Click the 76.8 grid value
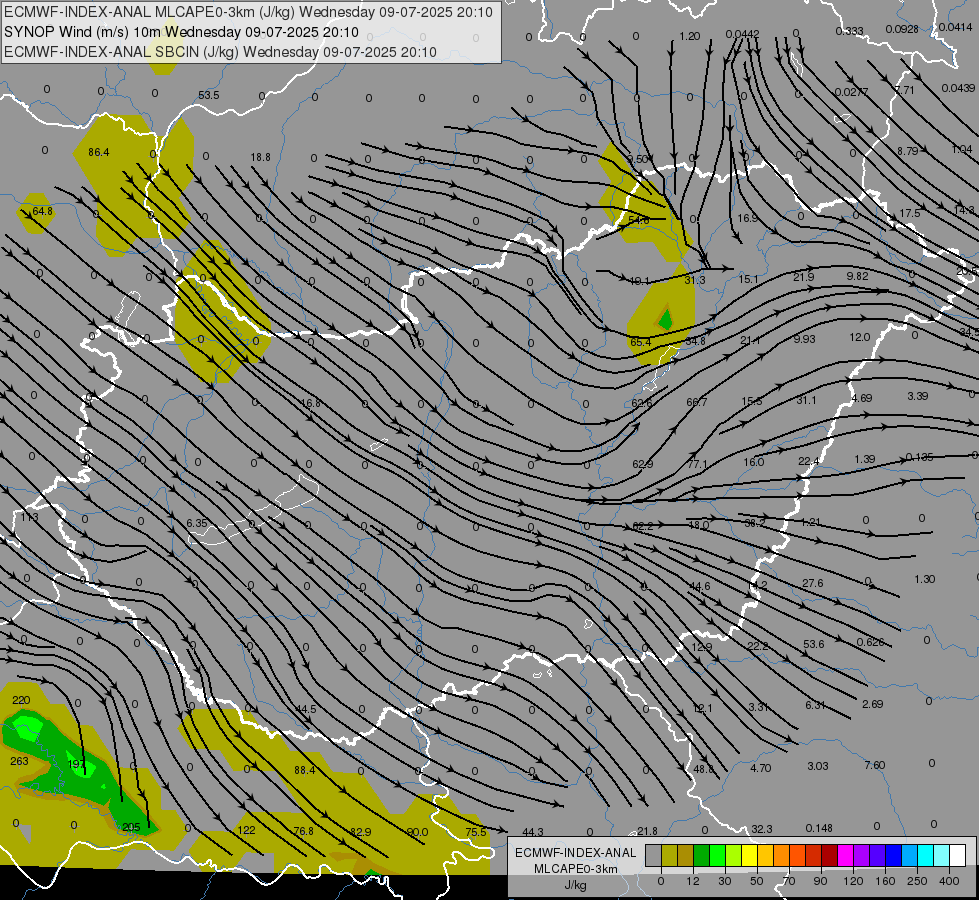This screenshot has width=979, height=900. [x=303, y=831]
